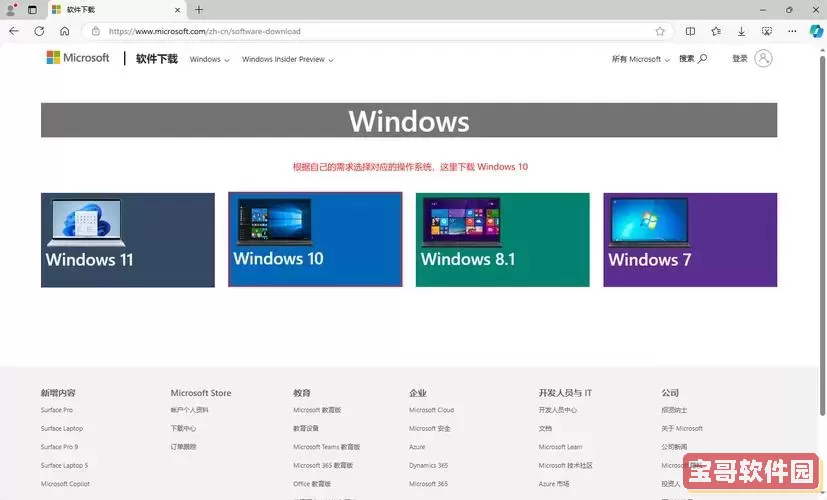827x500 pixels.
Task: Open the Azure footer link
Action: tap(417, 447)
